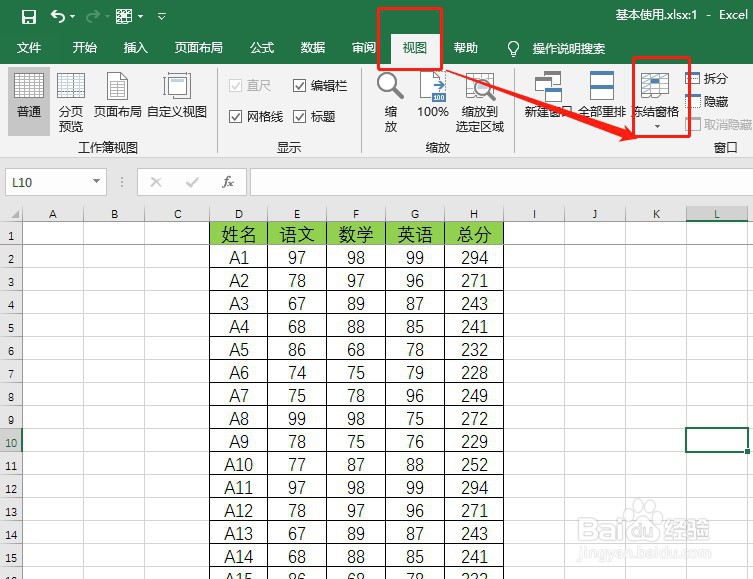The height and width of the screenshot is (579, 753).
Task: Click the lightbulb tell-me icon
Action: [513, 48]
